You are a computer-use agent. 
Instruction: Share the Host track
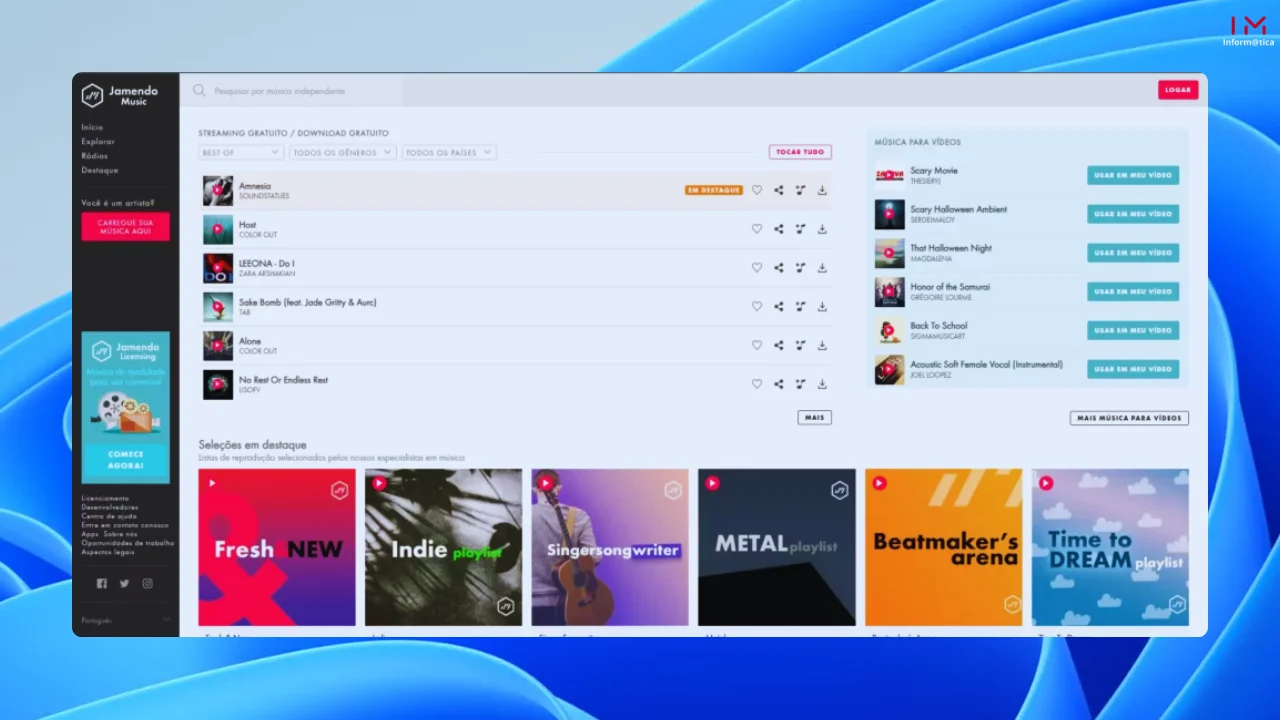point(779,229)
